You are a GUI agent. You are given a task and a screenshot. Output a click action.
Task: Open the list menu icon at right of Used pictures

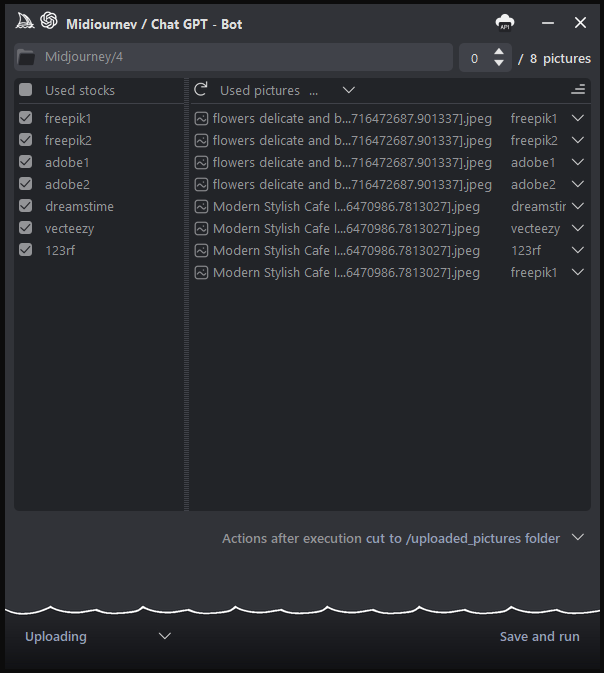578,90
